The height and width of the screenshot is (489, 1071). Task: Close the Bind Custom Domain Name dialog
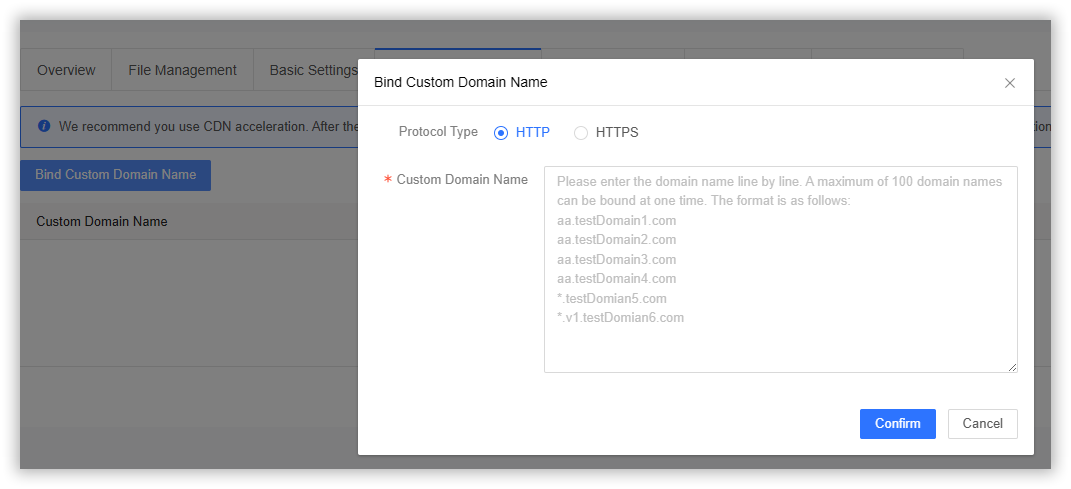point(1009,83)
